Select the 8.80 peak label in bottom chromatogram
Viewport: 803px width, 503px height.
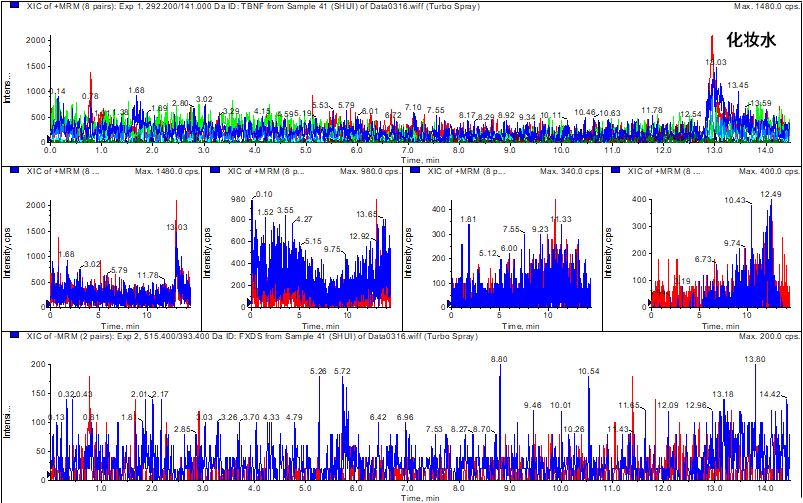pyautogui.click(x=499, y=359)
